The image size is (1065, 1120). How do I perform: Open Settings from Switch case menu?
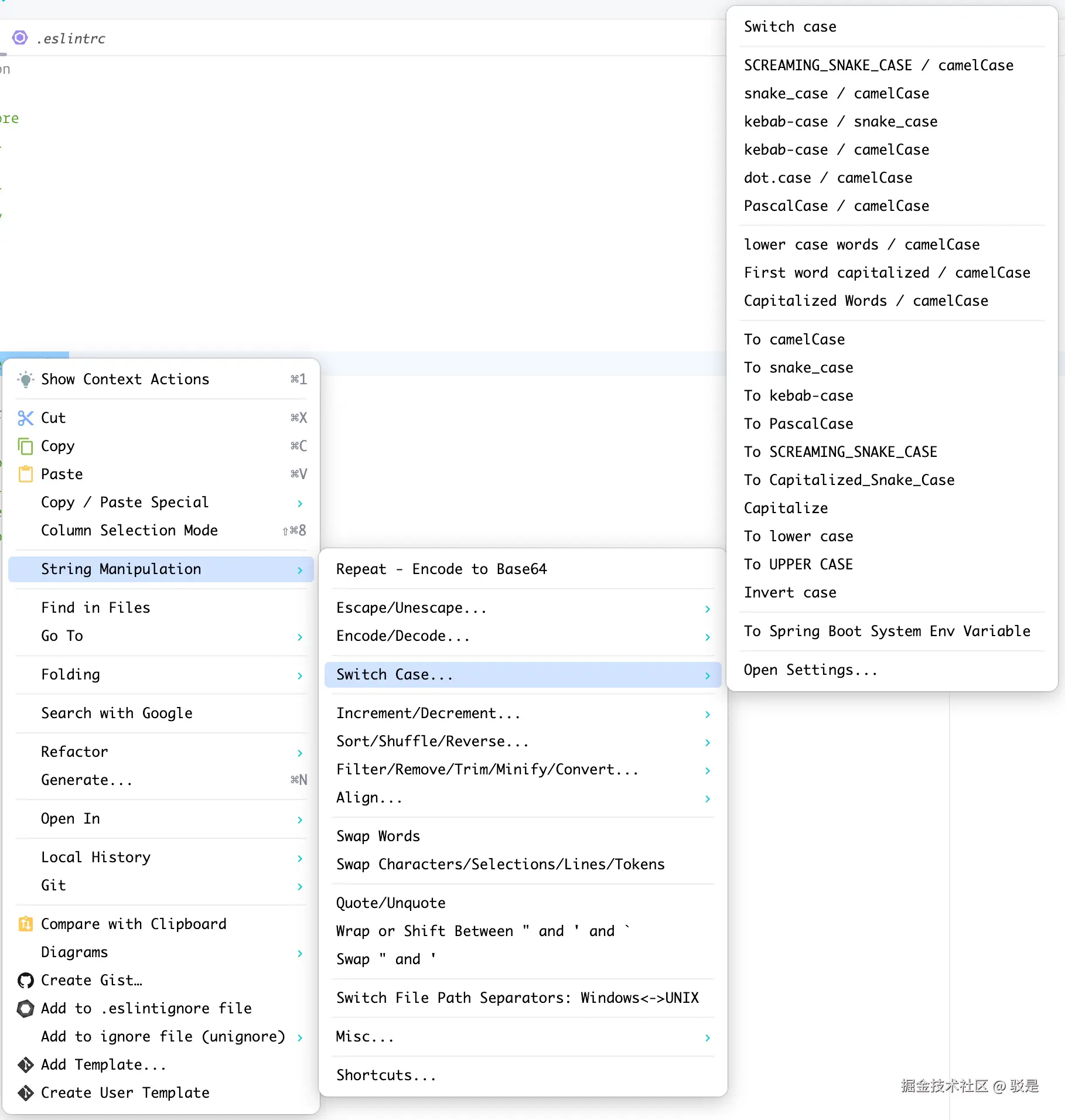[811, 670]
